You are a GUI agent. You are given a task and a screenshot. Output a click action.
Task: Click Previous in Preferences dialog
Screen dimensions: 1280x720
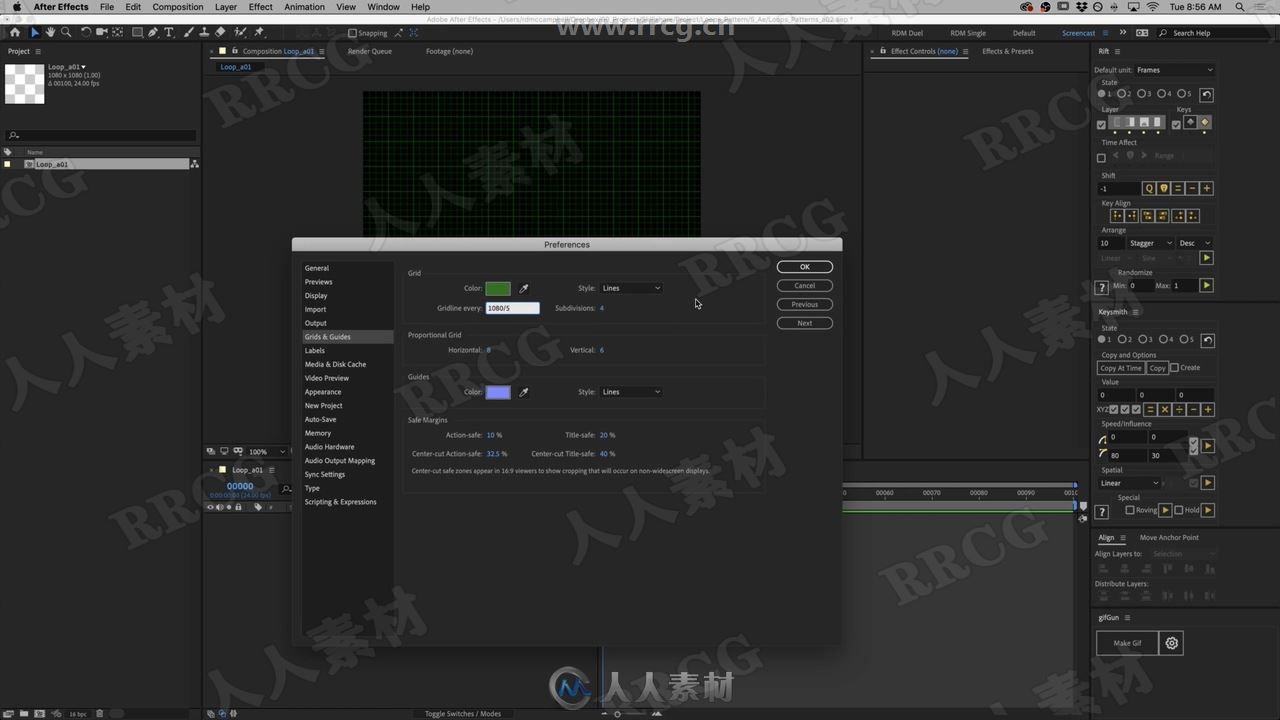[805, 304]
